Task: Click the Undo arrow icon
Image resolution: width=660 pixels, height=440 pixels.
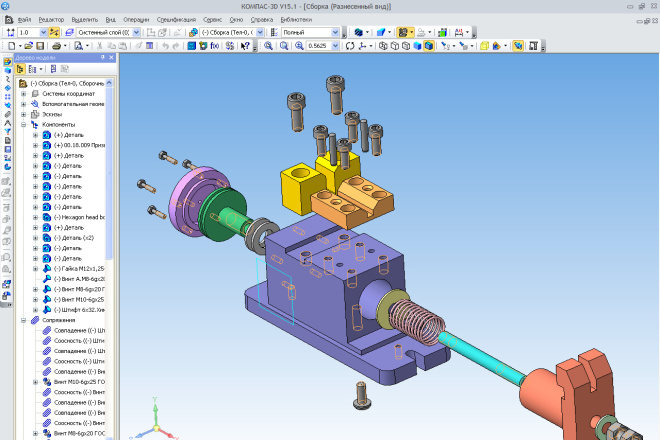Action: [163, 46]
